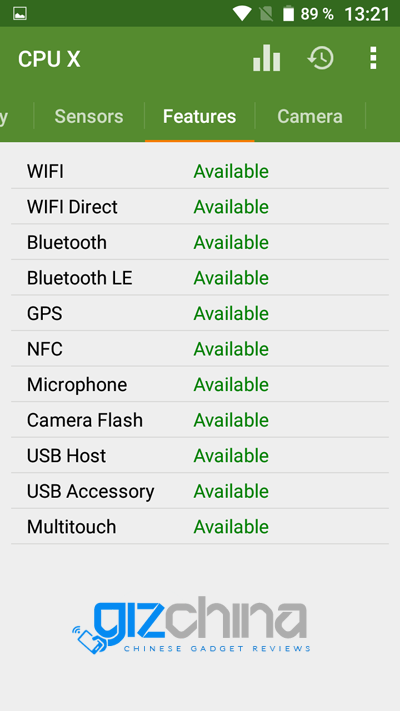Open the bar chart statistics icon
The image size is (400, 711).
pos(267,58)
